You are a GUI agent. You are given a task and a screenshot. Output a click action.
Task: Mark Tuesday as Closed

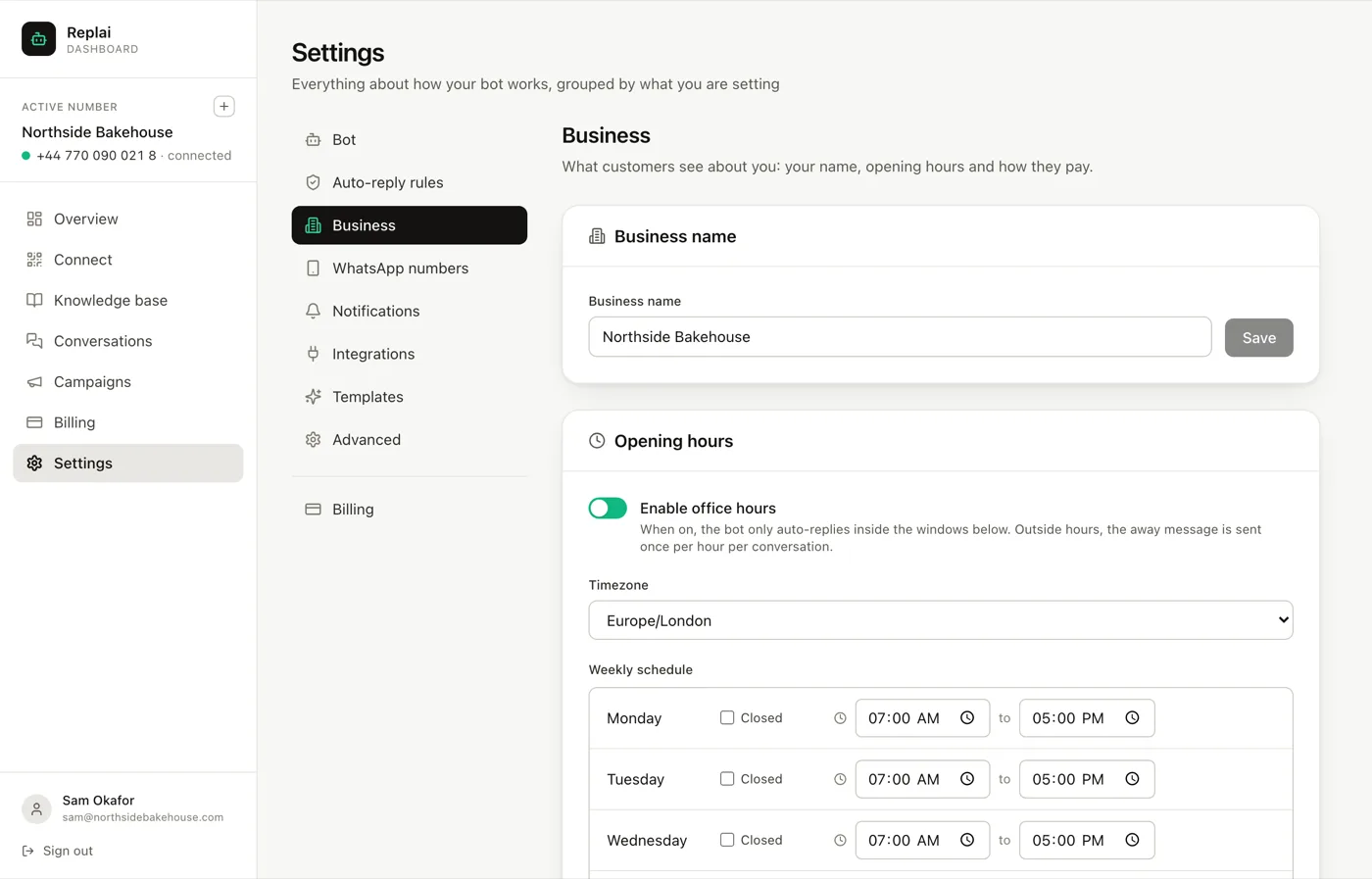tap(727, 778)
